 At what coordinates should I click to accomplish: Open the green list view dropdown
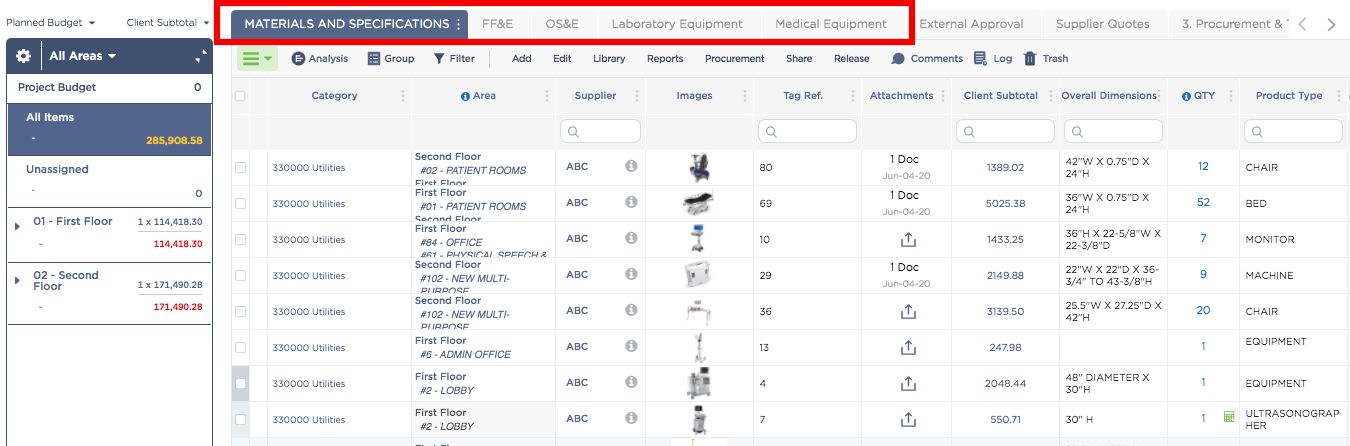pyautogui.click(x=258, y=59)
